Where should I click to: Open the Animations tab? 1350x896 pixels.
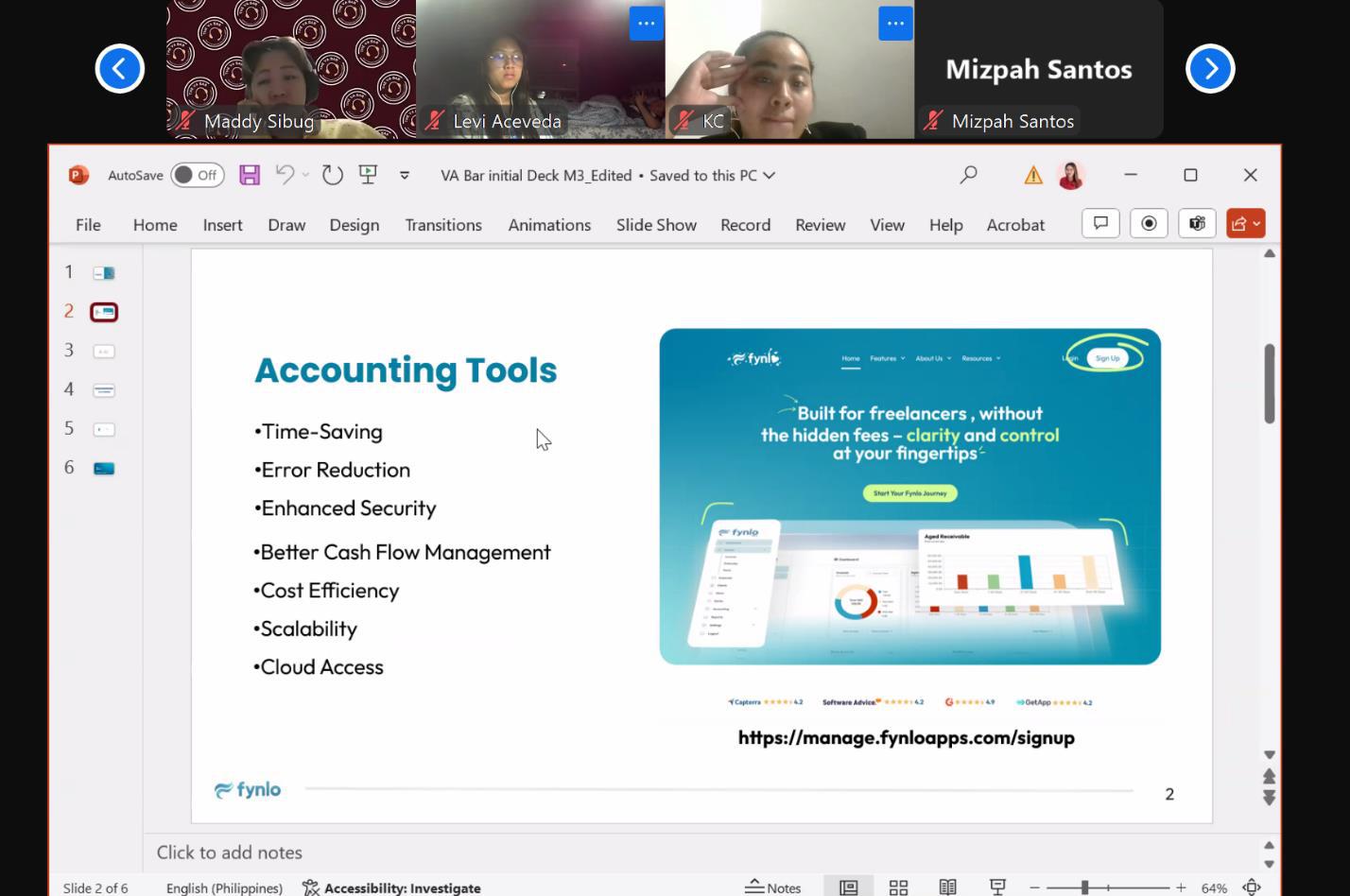[x=549, y=225]
